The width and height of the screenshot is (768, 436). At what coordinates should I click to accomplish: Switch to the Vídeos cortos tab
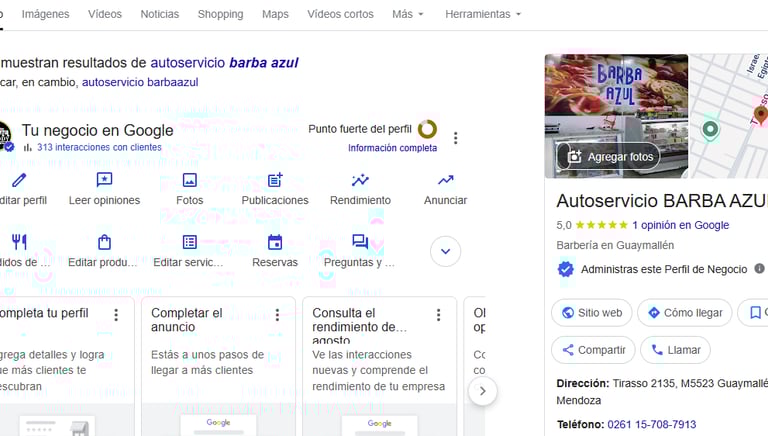[340, 14]
